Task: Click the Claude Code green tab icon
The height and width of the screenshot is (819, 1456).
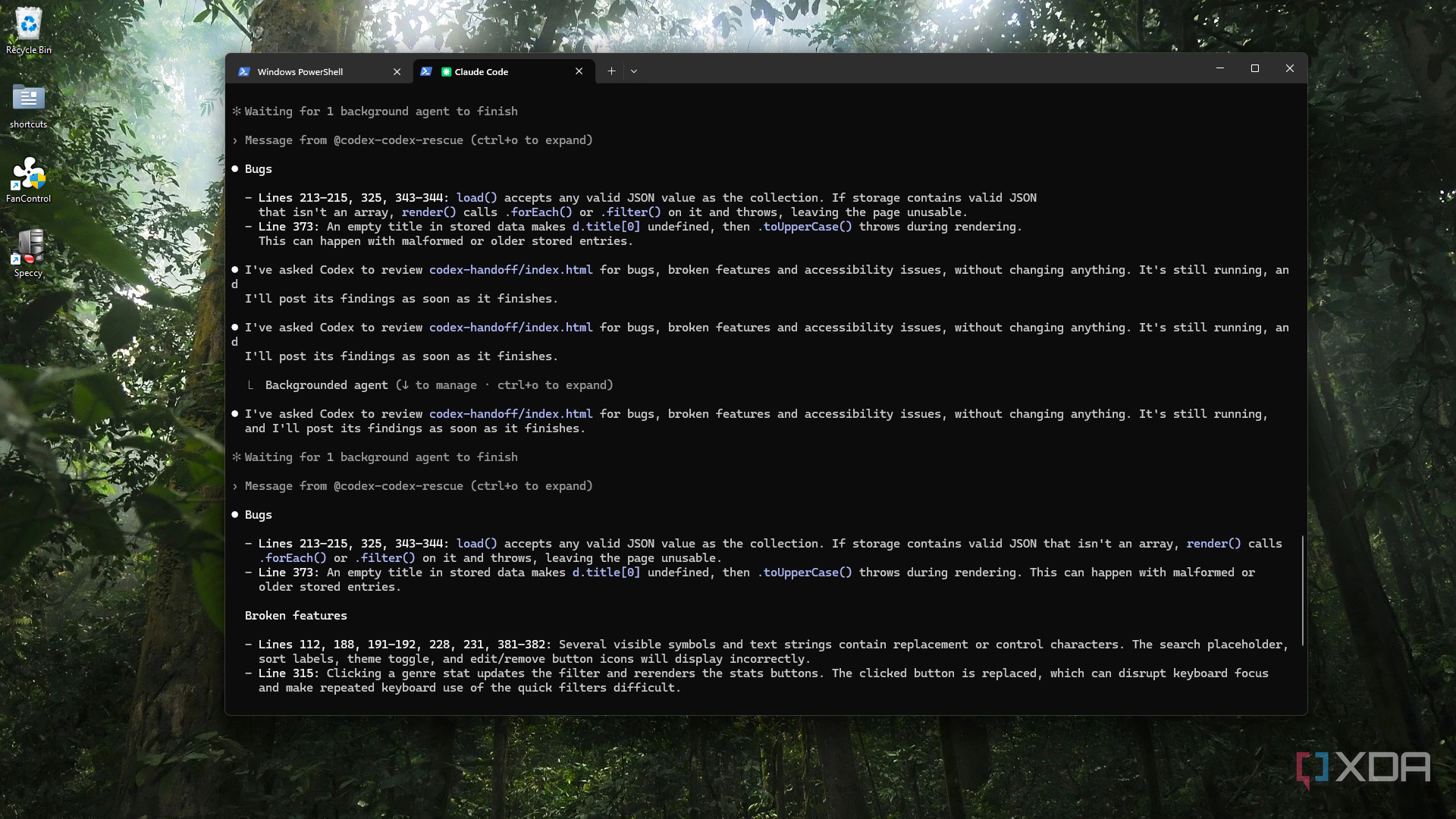Action: click(x=447, y=72)
